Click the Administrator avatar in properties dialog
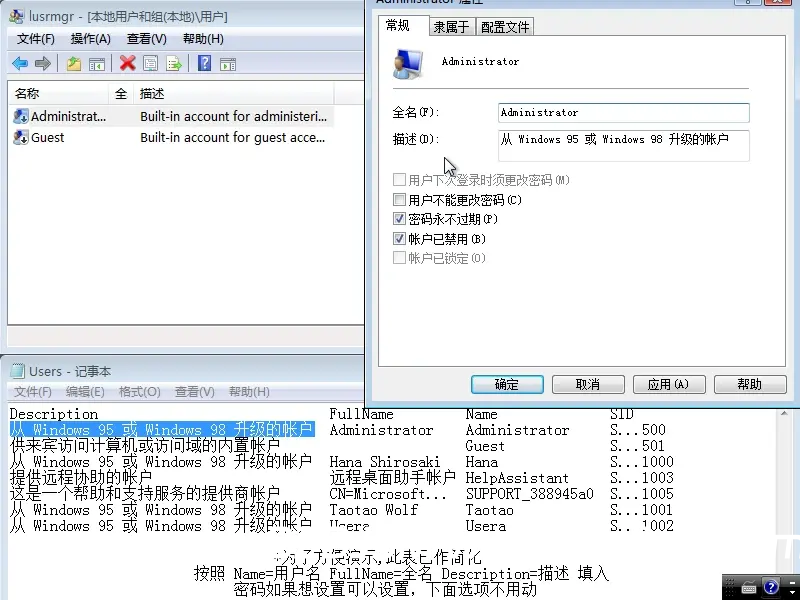Viewport: 800px width, 600px height. tap(408, 64)
